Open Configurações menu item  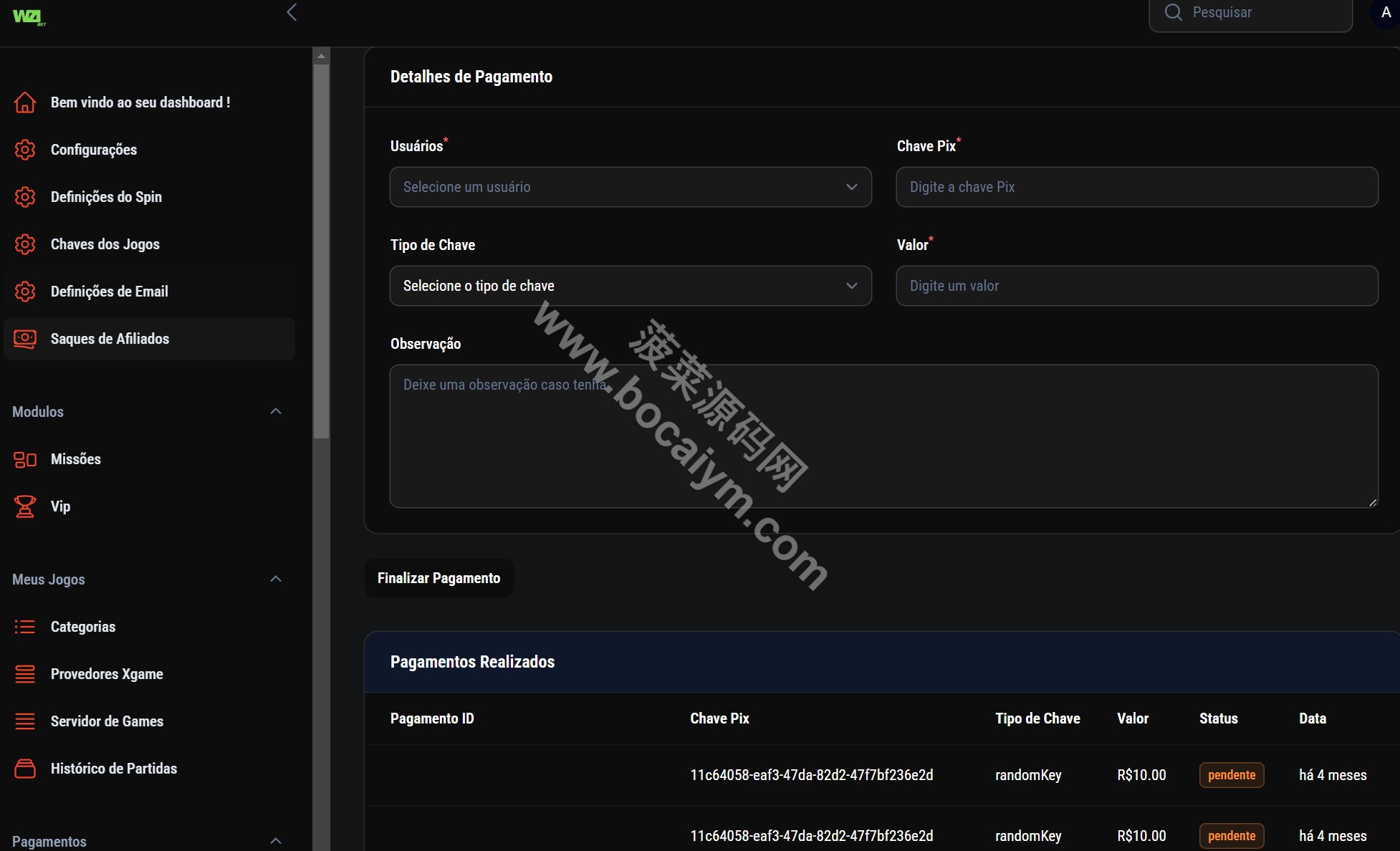(150, 150)
